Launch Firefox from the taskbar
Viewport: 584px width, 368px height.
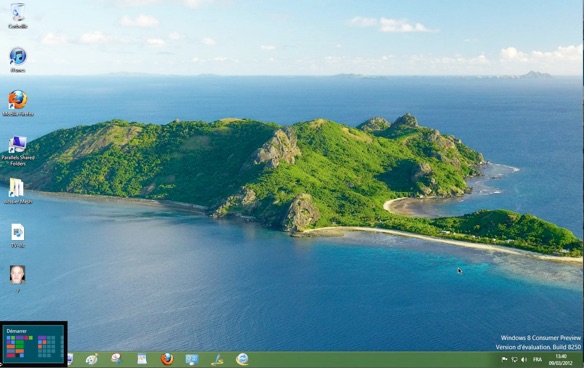tap(167, 359)
